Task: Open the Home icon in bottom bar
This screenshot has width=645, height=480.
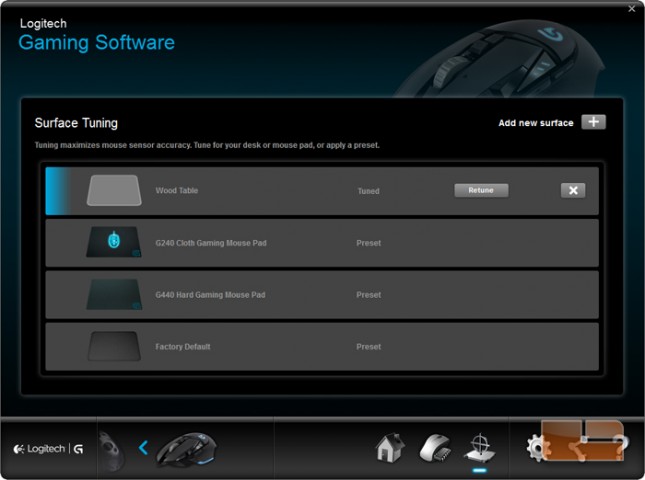Action: [390, 448]
